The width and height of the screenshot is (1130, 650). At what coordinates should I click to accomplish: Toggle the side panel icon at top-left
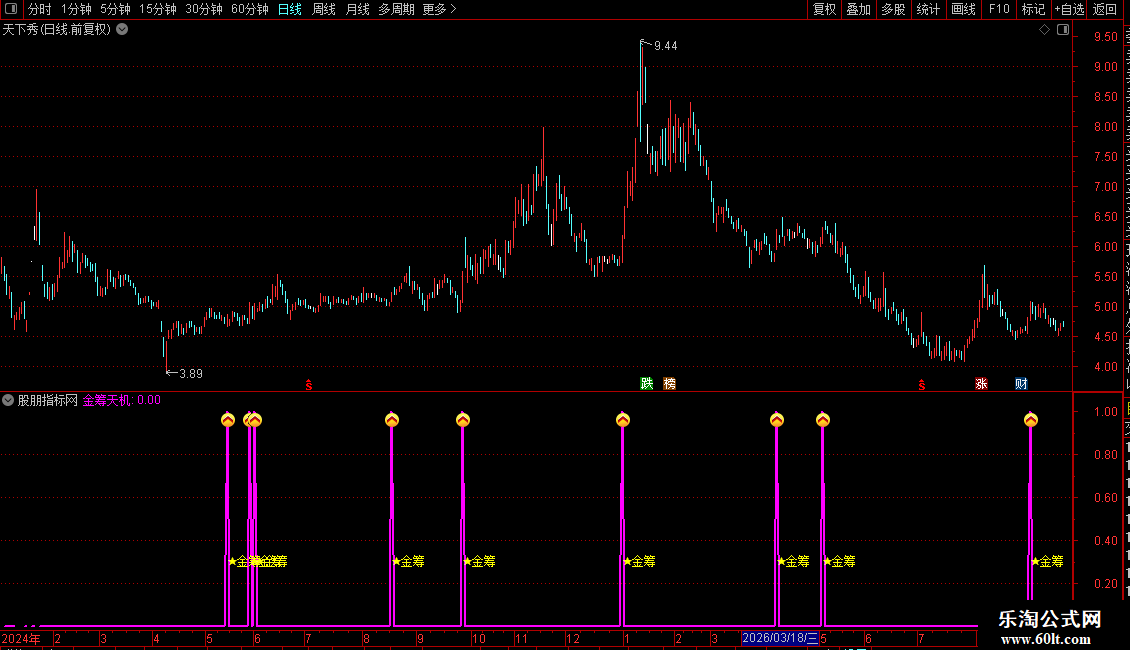coord(11,9)
